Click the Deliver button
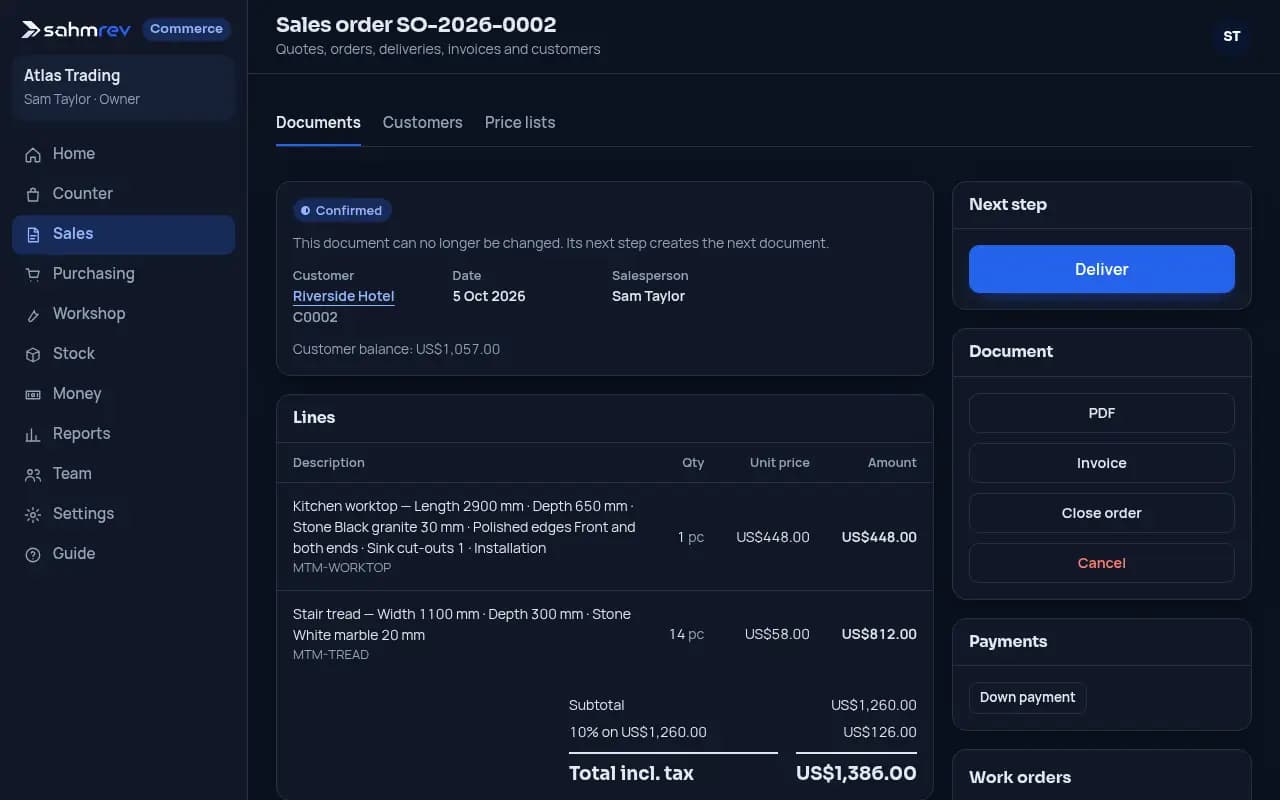Image resolution: width=1280 pixels, height=800 pixels. 1101,269
